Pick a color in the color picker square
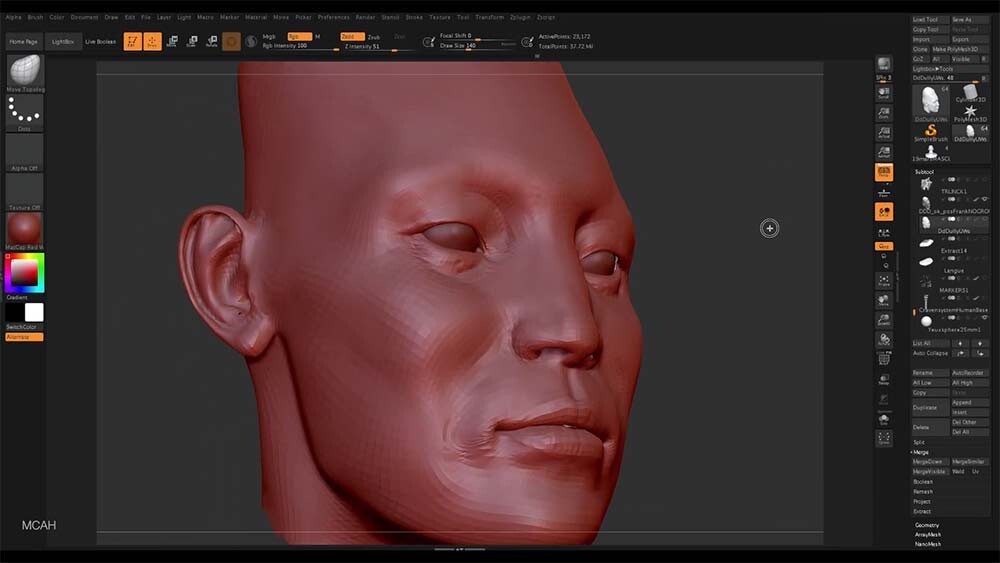The height and width of the screenshot is (563, 1000). [x=25, y=273]
